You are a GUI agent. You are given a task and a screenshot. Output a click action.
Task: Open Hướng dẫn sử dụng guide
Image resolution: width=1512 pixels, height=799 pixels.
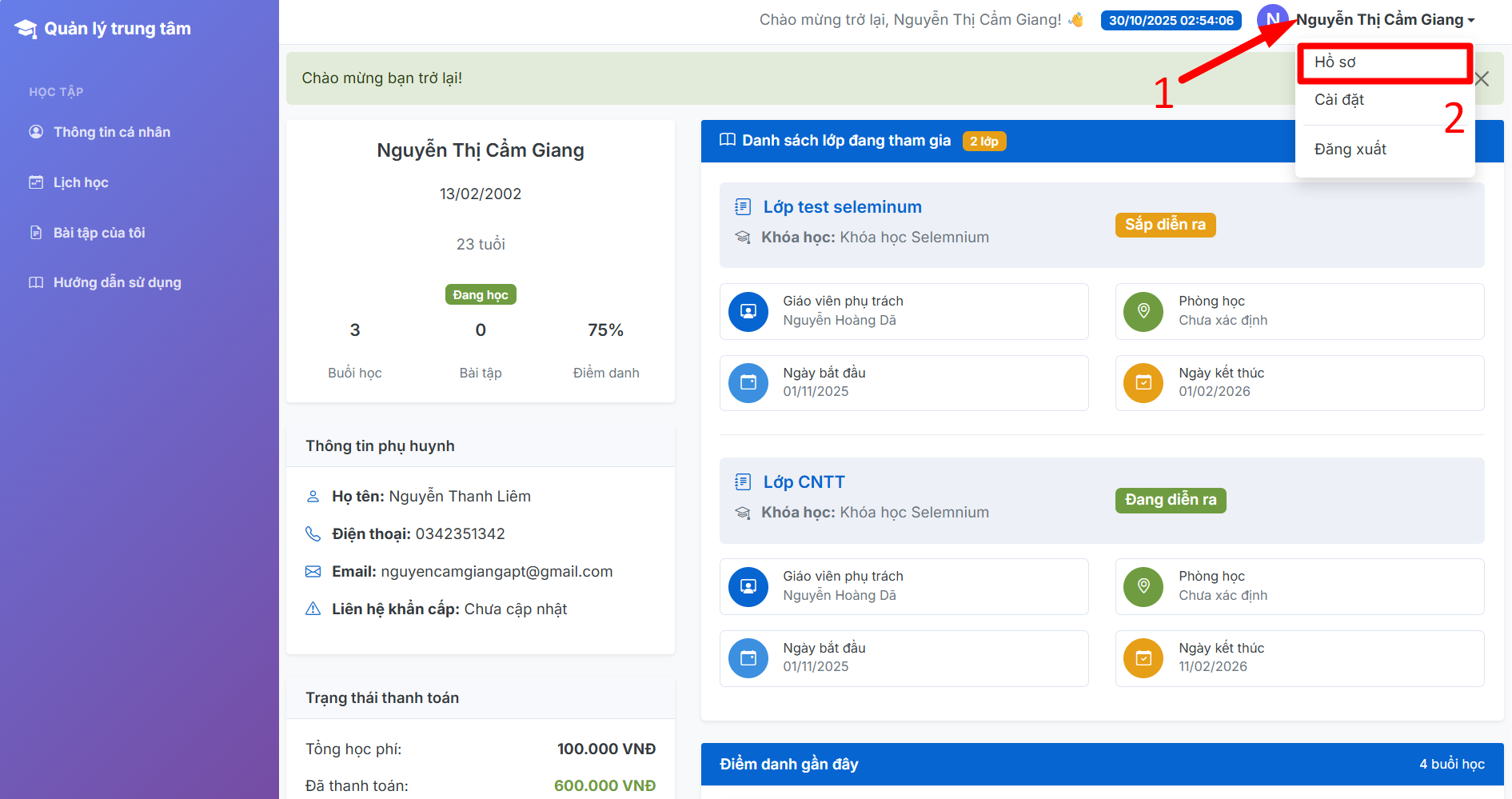coord(117,282)
